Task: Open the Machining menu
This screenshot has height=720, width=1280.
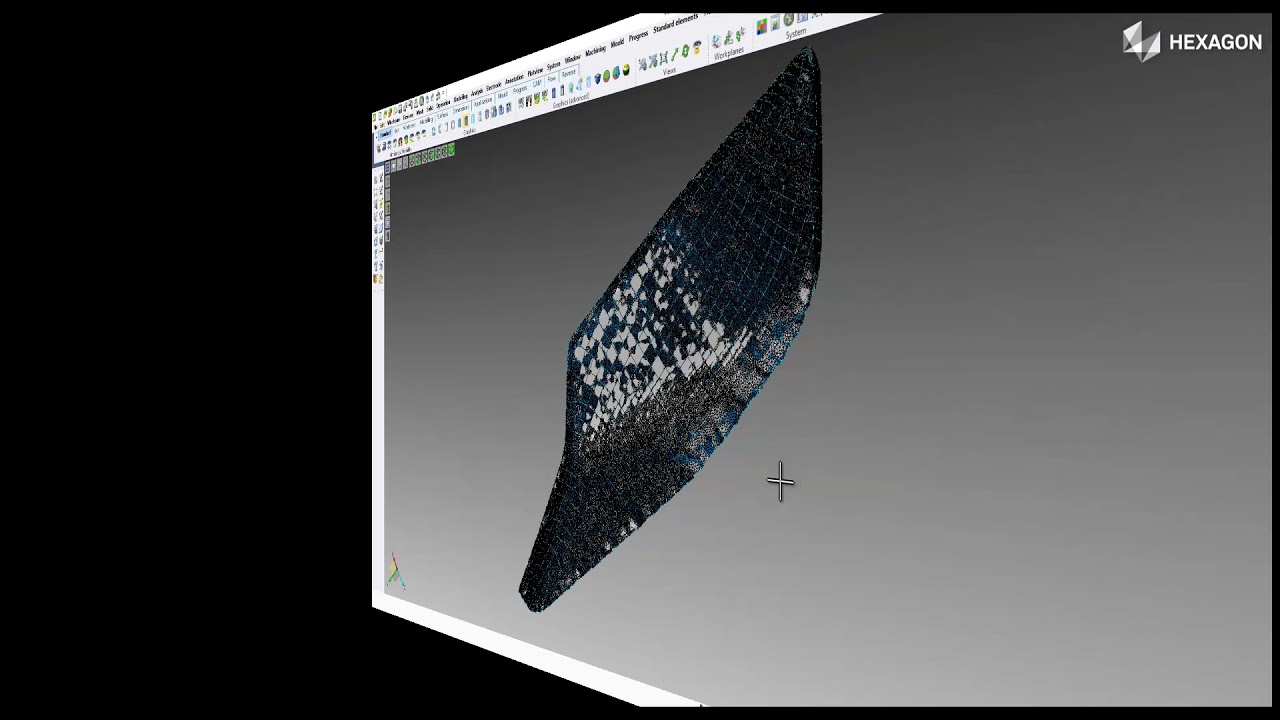Action: pyautogui.click(x=596, y=50)
